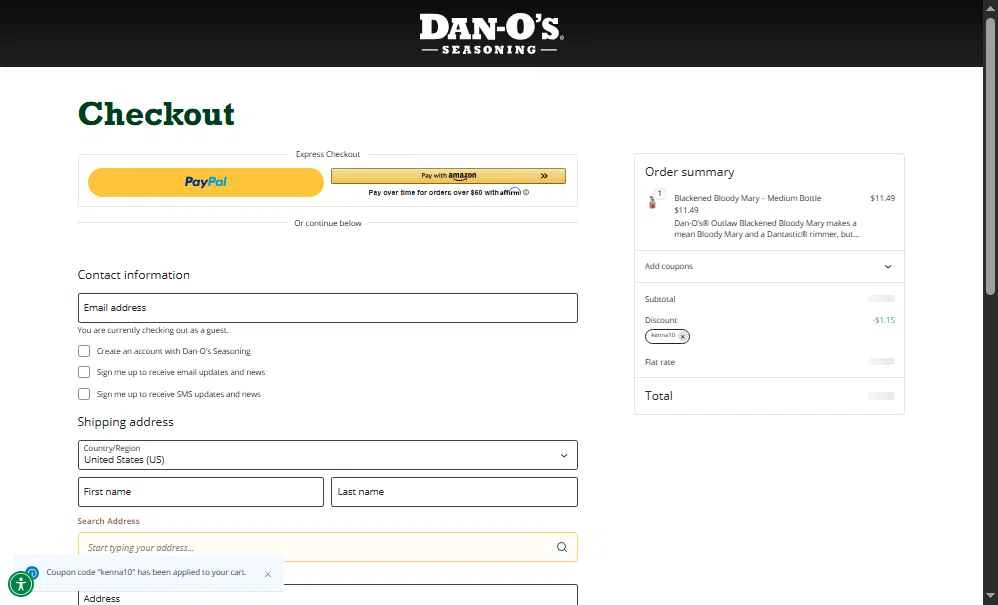Click the Subtotal label
This screenshot has width=998, height=605.
coord(660,299)
